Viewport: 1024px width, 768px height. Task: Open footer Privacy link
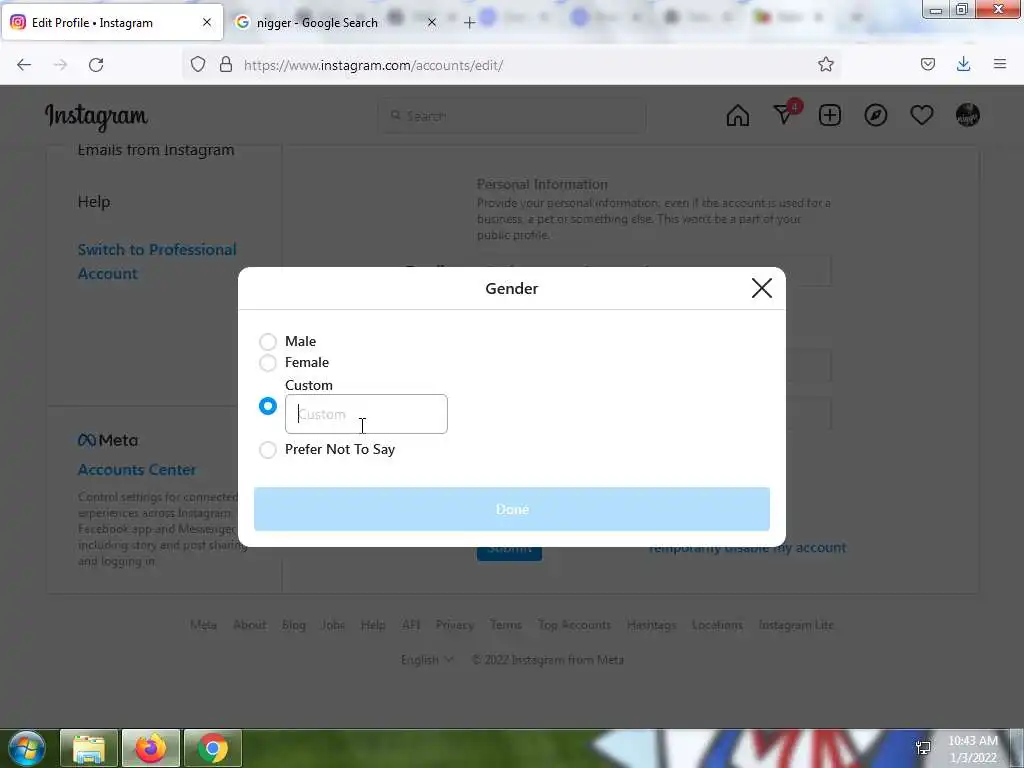coord(455,625)
